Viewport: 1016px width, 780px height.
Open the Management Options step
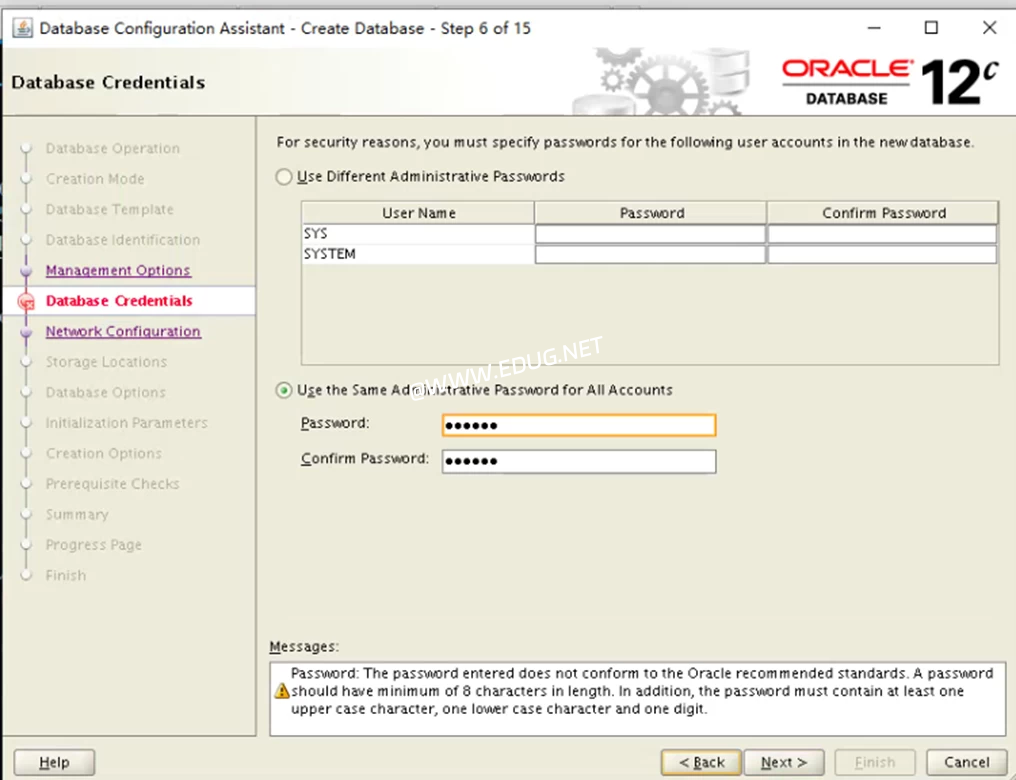118,270
